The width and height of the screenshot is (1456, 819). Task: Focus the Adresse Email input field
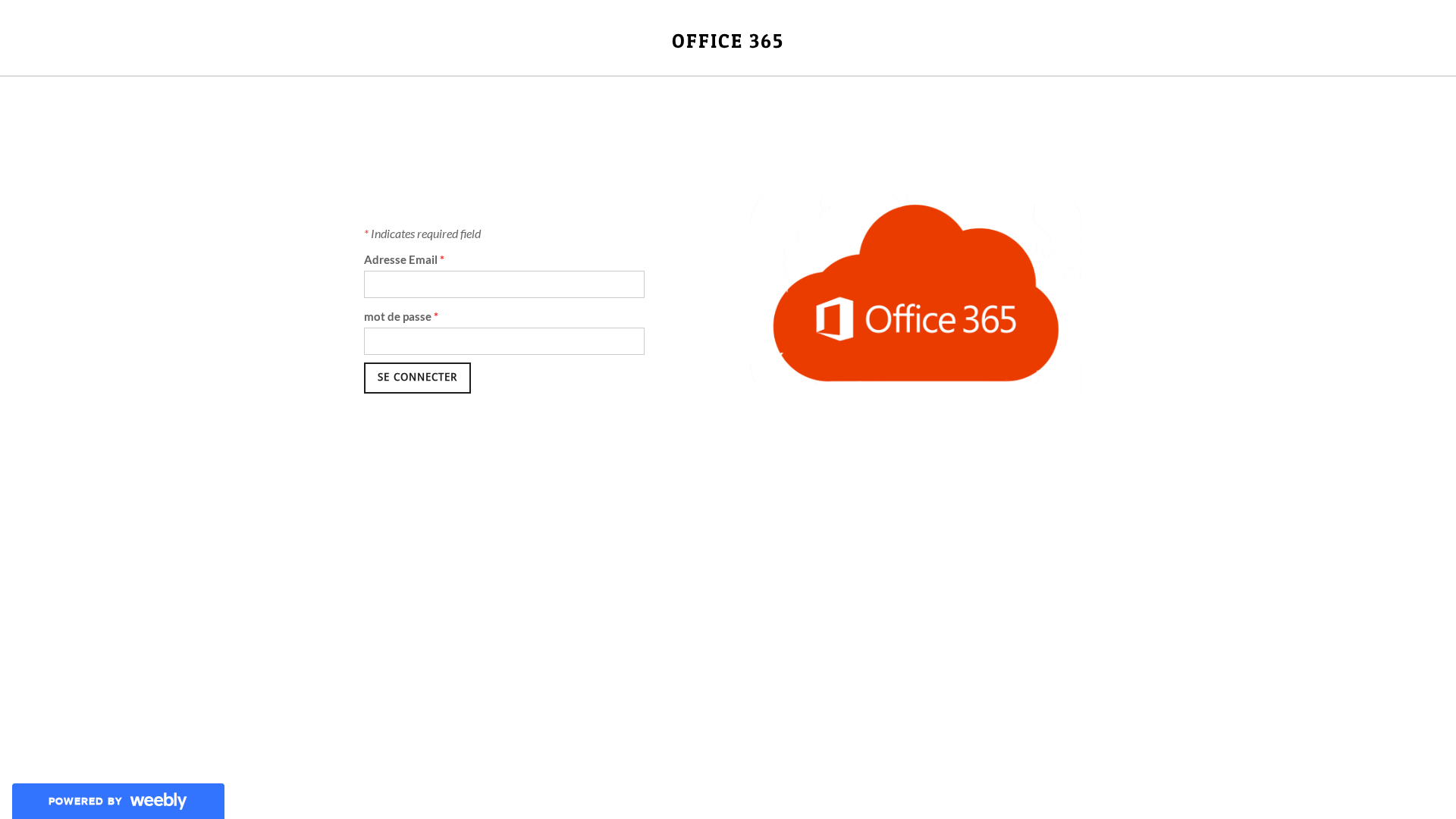pyautogui.click(x=504, y=284)
